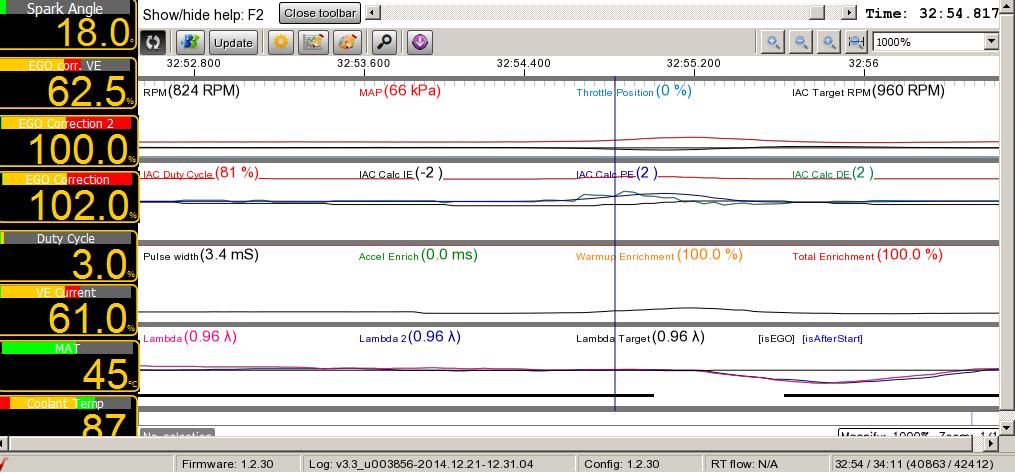Viewport: 1015px width, 473px height.
Task: Click the 32:53.600 time axis tick
Action: pyautogui.click(x=364, y=63)
